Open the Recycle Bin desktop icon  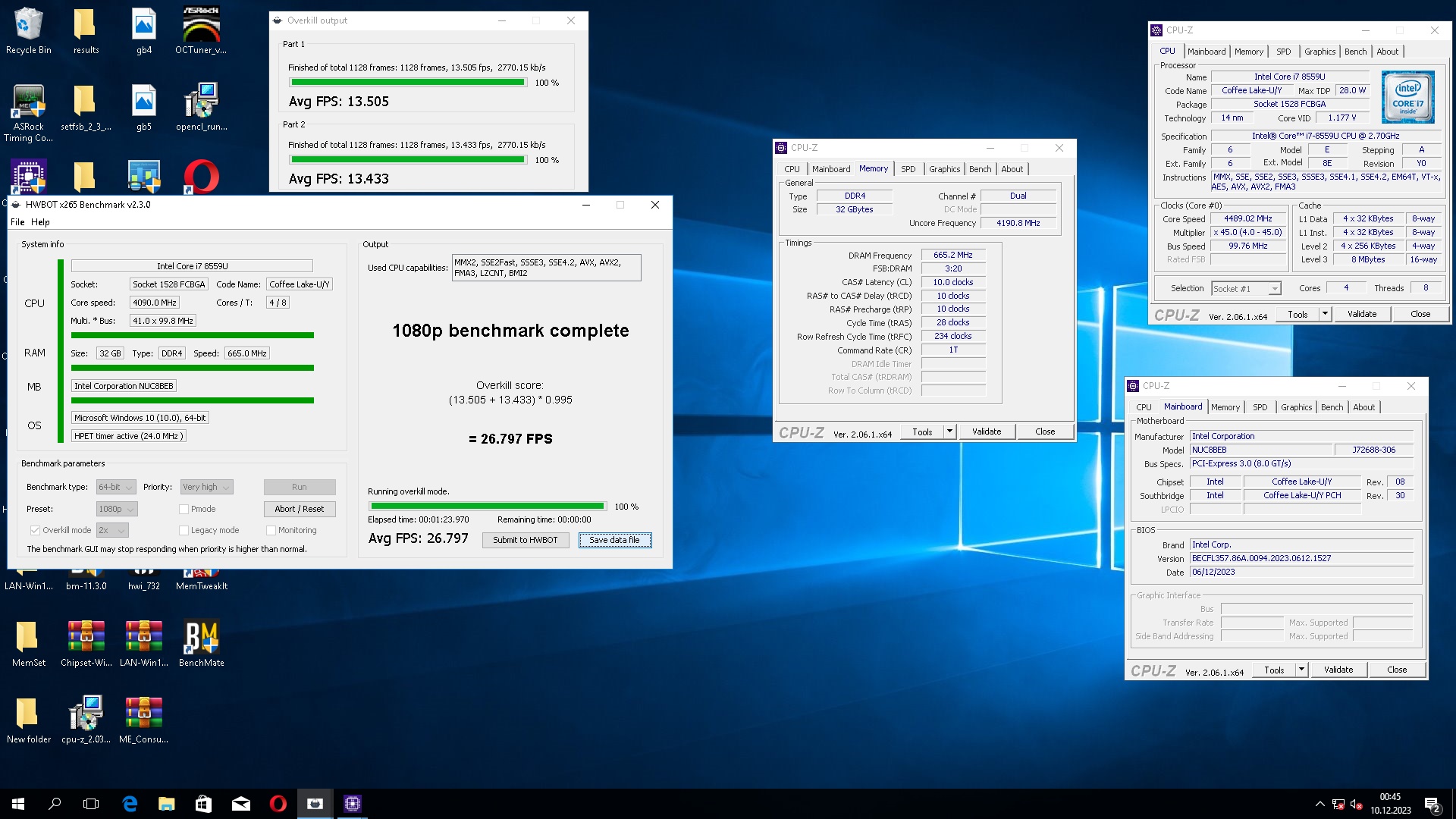pos(28,31)
